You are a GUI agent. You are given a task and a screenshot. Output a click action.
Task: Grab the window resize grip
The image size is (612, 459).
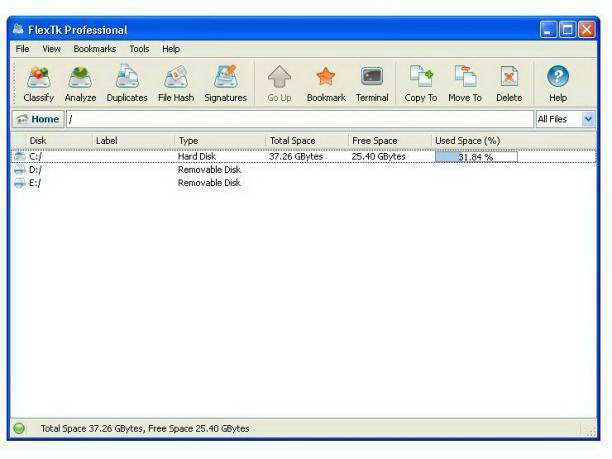click(591, 431)
